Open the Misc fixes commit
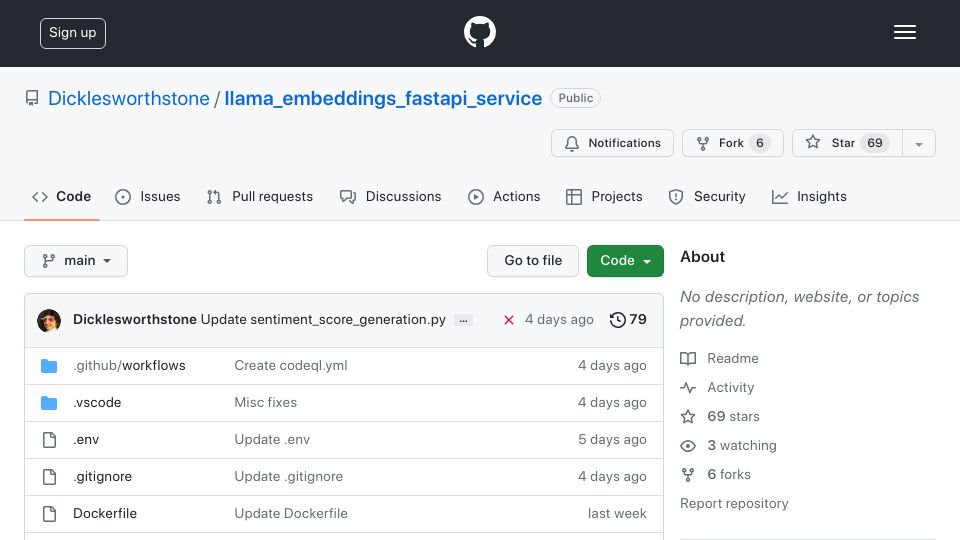 click(x=266, y=403)
